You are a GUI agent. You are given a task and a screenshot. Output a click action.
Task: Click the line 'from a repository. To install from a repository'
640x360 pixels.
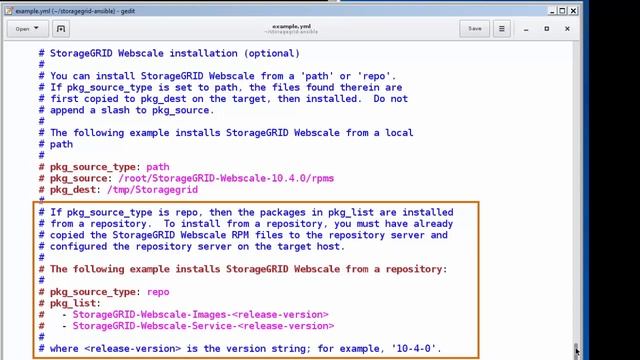click(246, 224)
